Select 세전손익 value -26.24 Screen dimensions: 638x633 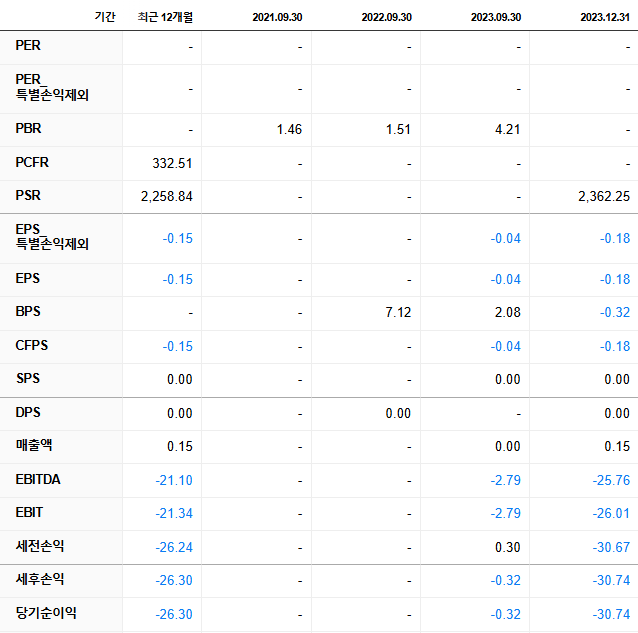pyautogui.click(x=174, y=547)
